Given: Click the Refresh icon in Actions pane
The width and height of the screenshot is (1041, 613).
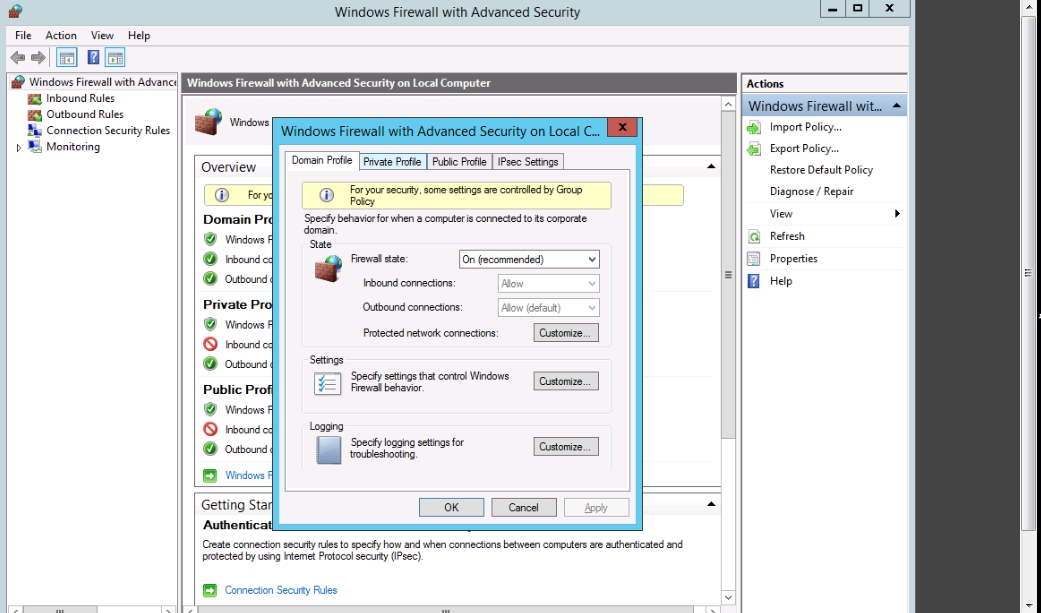Looking at the screenshot, I should [x=754, y=237].
